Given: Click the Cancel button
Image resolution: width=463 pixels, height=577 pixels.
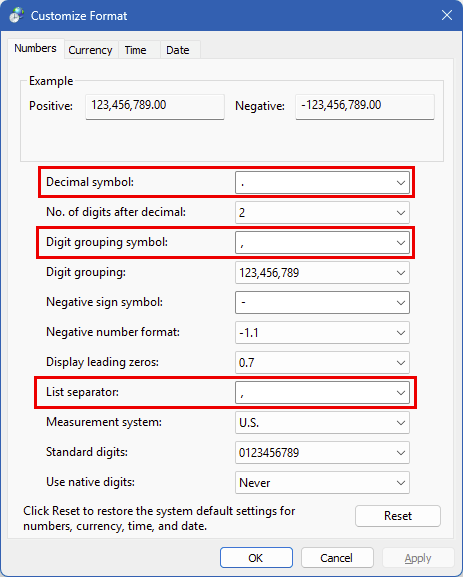Looking at the screenshot, I should pyautogui.click(x=337, y=558).
